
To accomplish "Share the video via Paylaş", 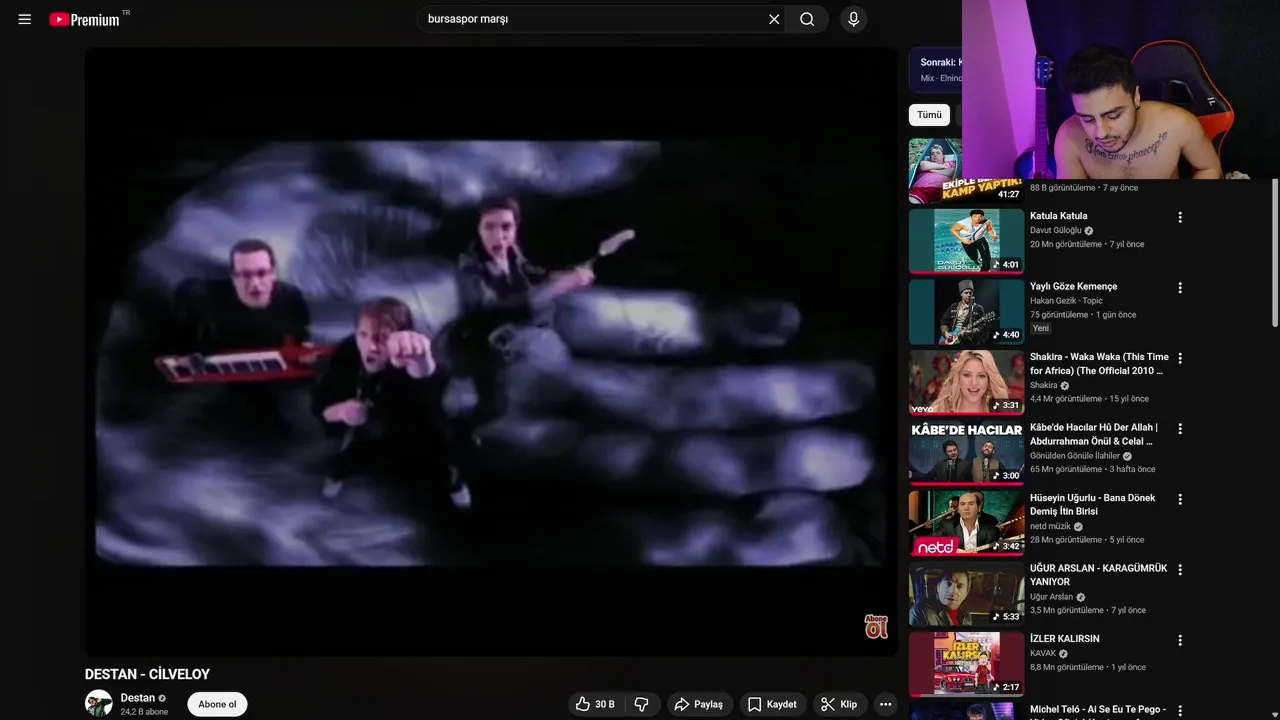I will 700,704.
